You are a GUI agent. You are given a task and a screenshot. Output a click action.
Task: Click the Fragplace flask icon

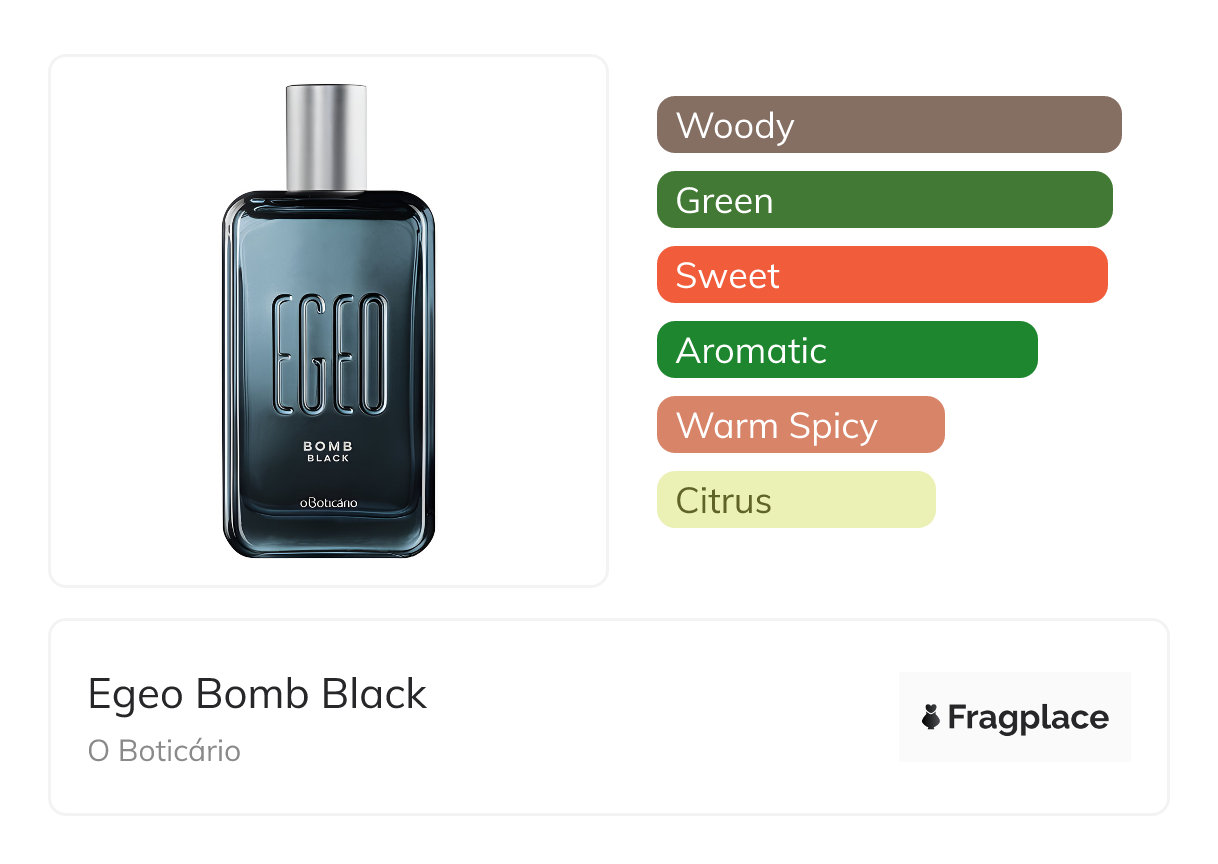coord(931,718)
